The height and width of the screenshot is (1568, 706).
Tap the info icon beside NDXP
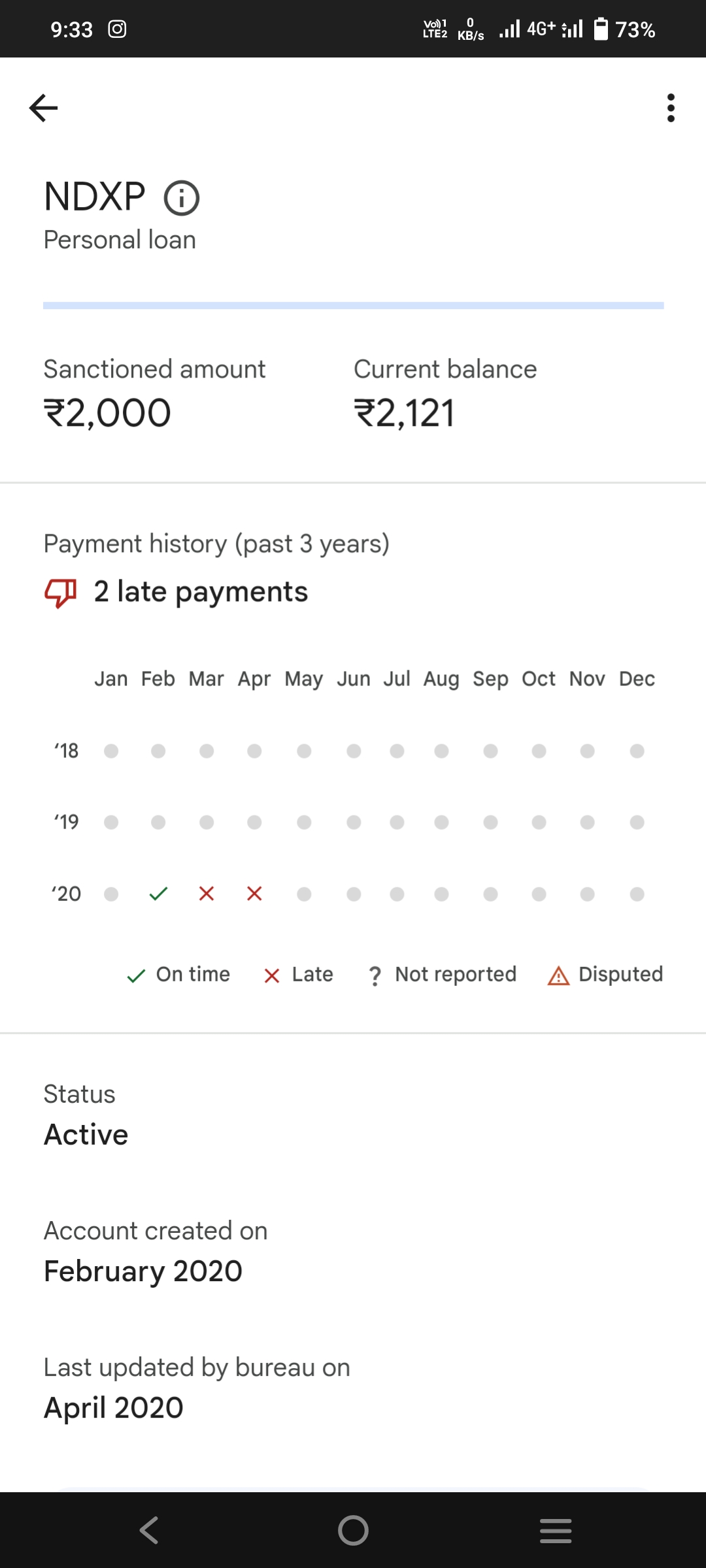coord(181,198)
